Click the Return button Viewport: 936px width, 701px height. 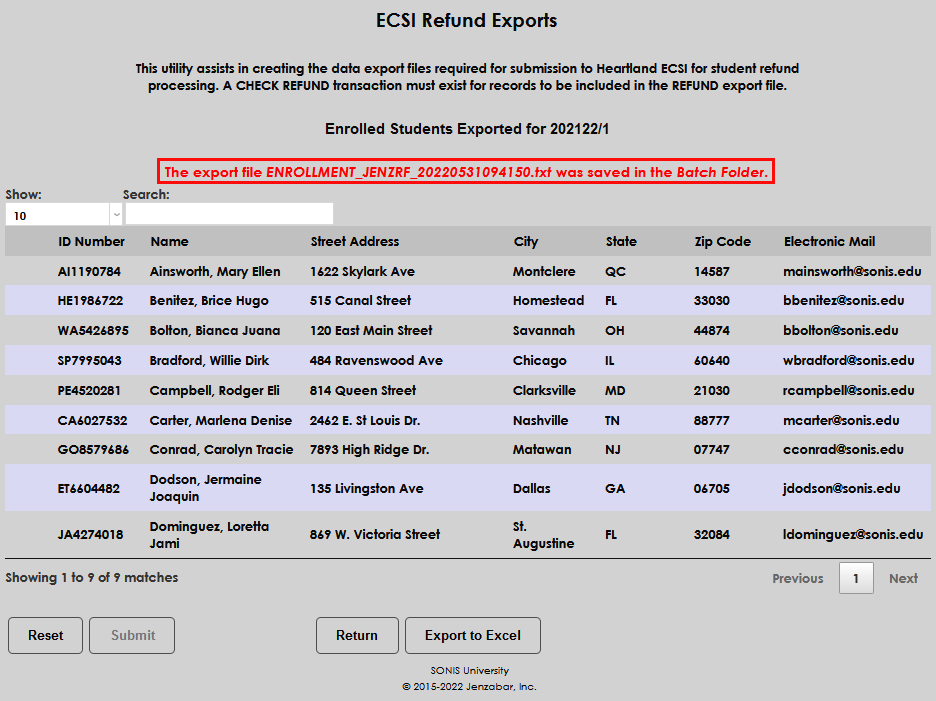coord(357,635)
